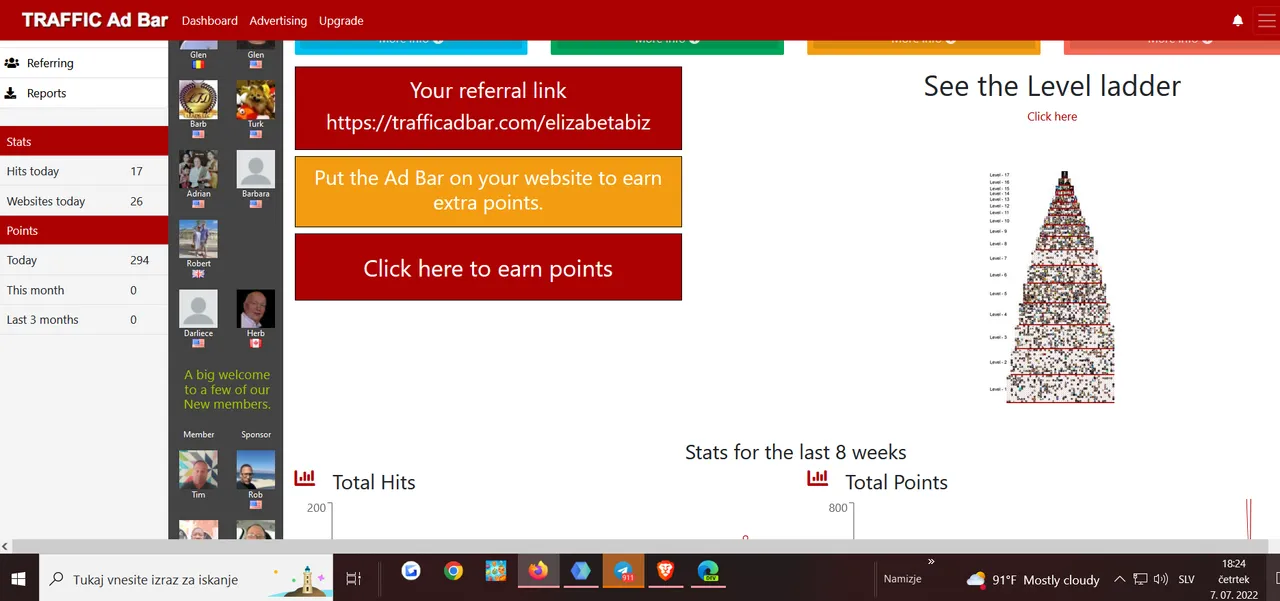The width and height of the screenshot is (1280, 601).
Task: Open the 91°F weather widget
Action: pyautogui.click(x=1033, y=579)
